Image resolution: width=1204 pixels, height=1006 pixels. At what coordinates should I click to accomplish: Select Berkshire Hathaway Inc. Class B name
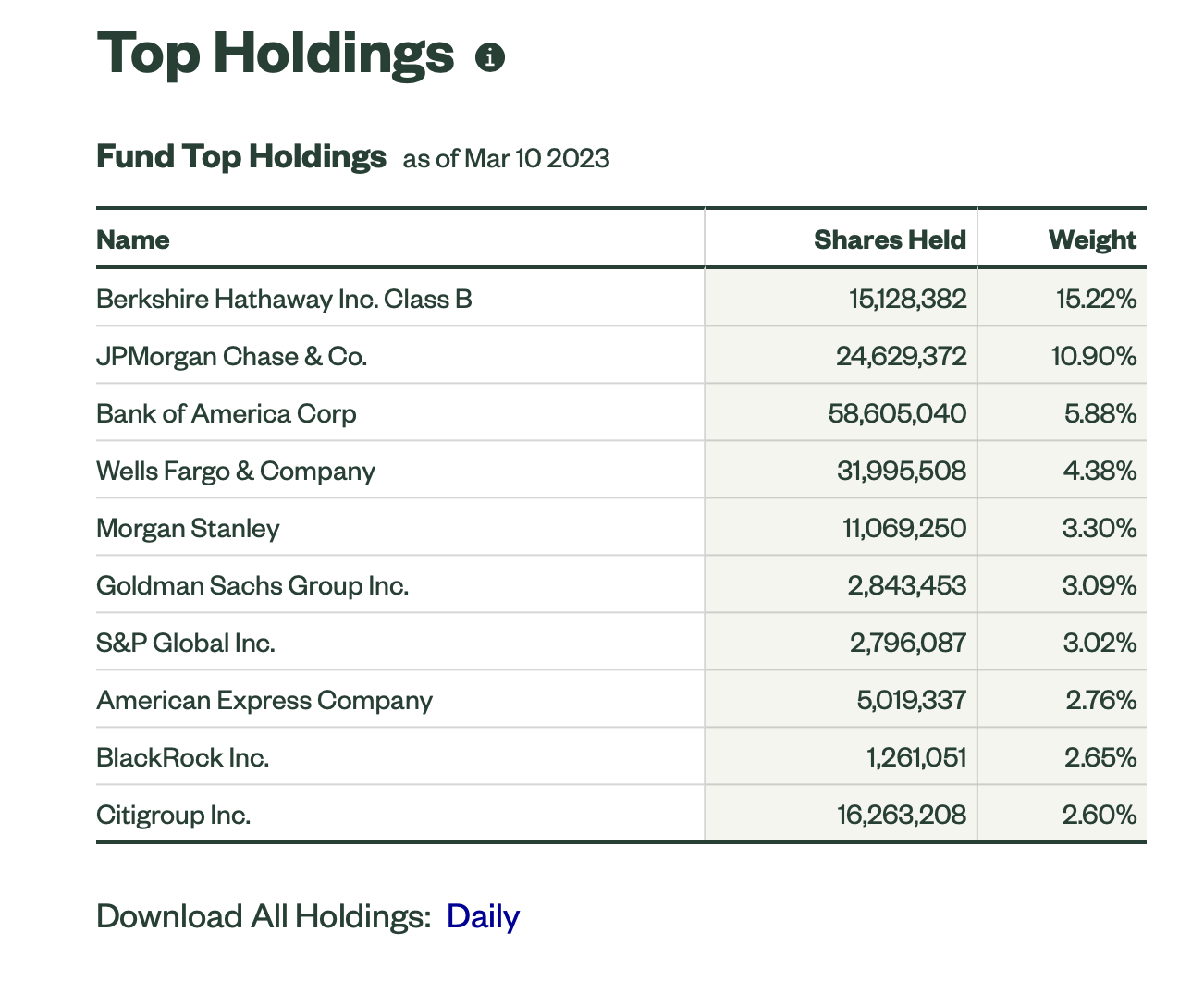[284, 299]
